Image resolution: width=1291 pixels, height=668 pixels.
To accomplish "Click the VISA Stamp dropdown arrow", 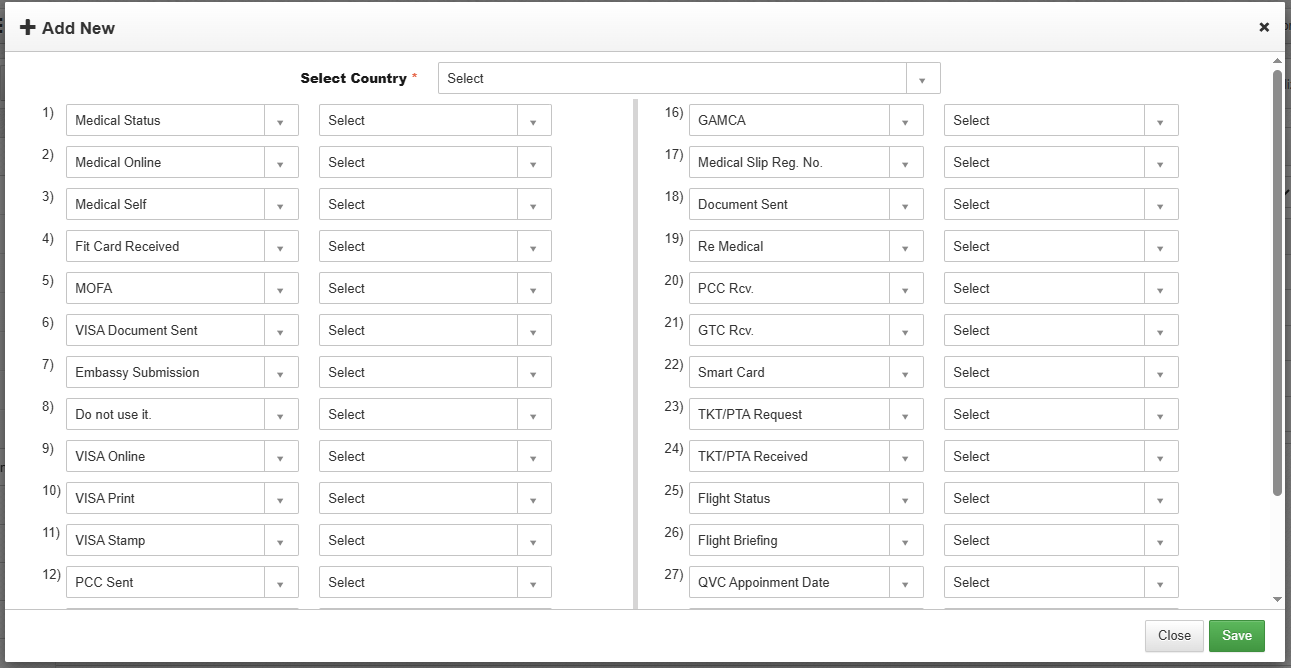I will (x=281, y=541).
